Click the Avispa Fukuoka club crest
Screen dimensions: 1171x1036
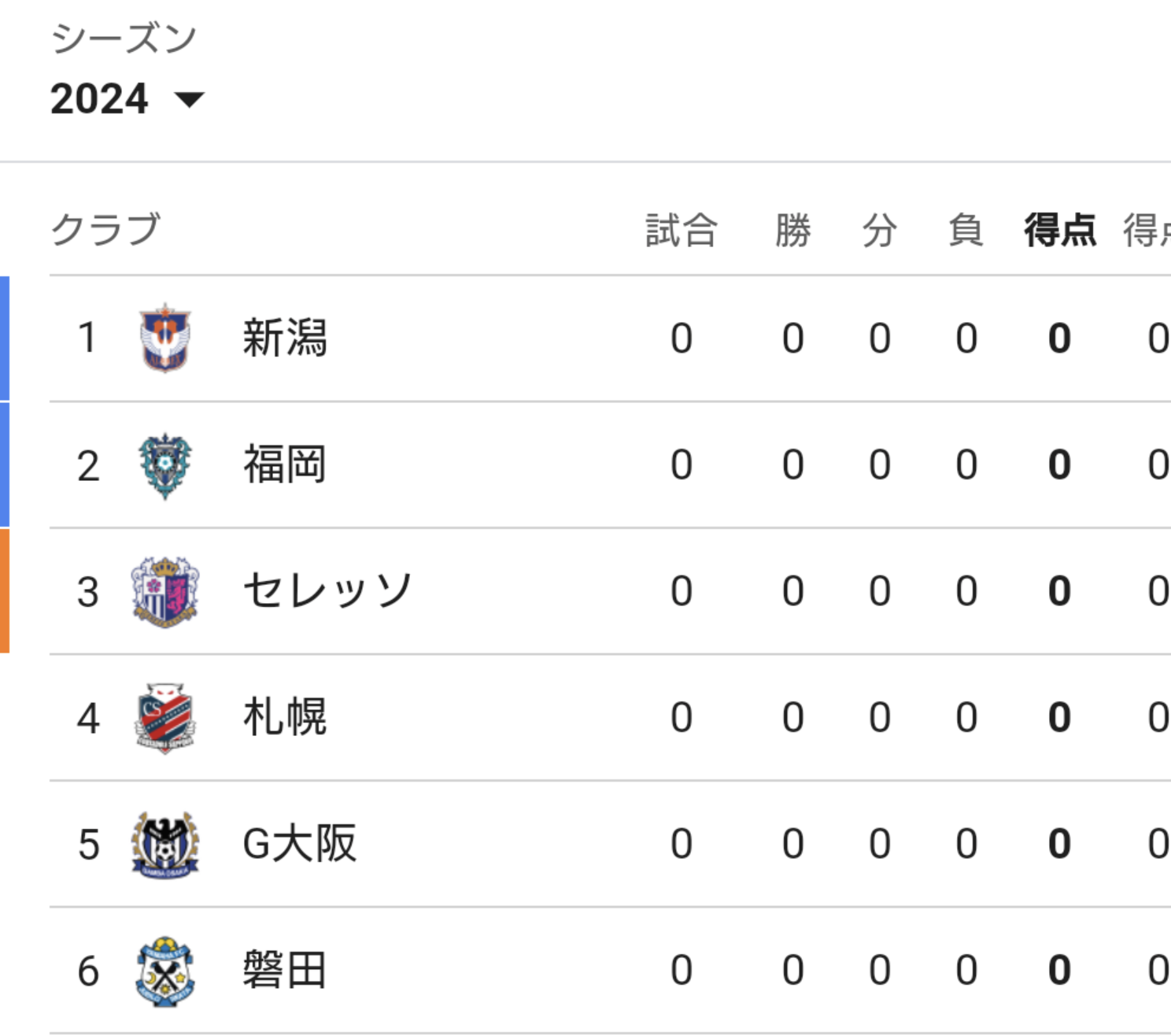[165, 464]
